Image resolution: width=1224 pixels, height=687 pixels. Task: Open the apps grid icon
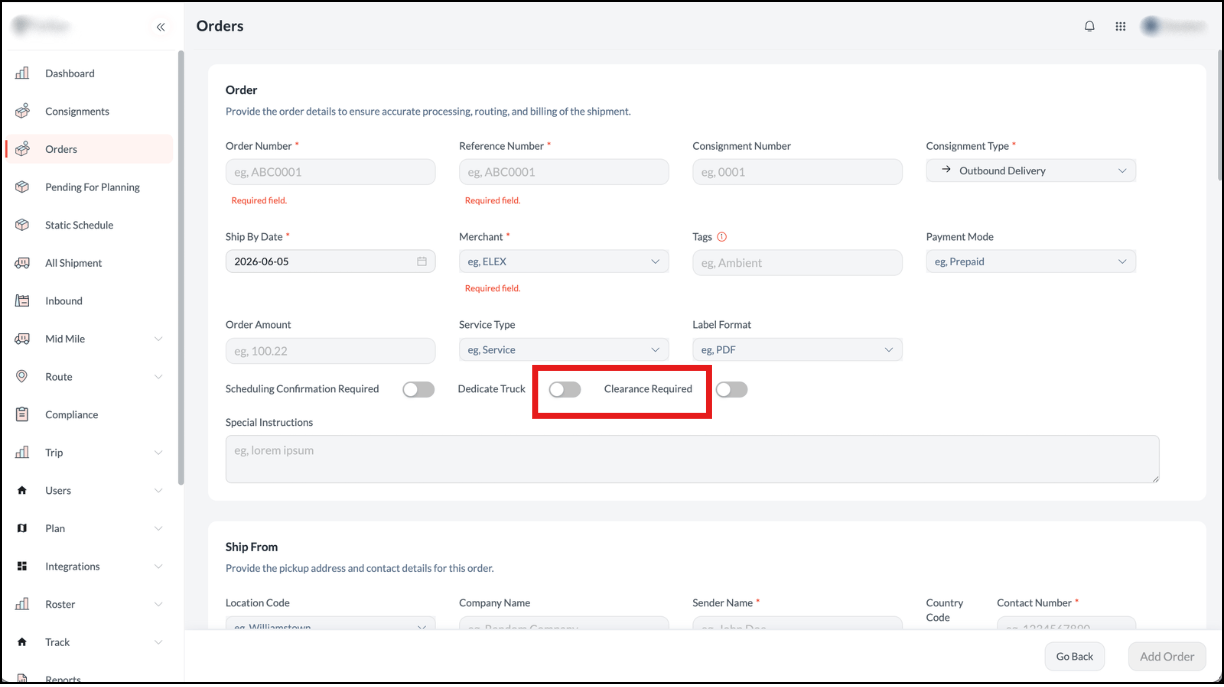(x=1121, y=26)
